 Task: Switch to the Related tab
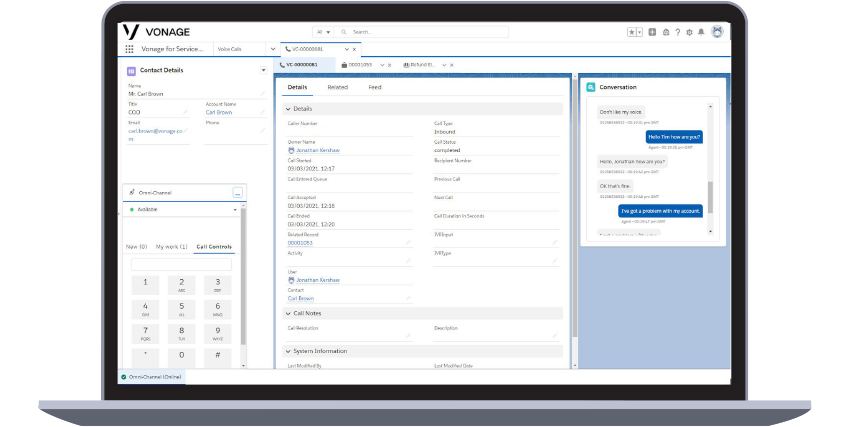(338, 88)
